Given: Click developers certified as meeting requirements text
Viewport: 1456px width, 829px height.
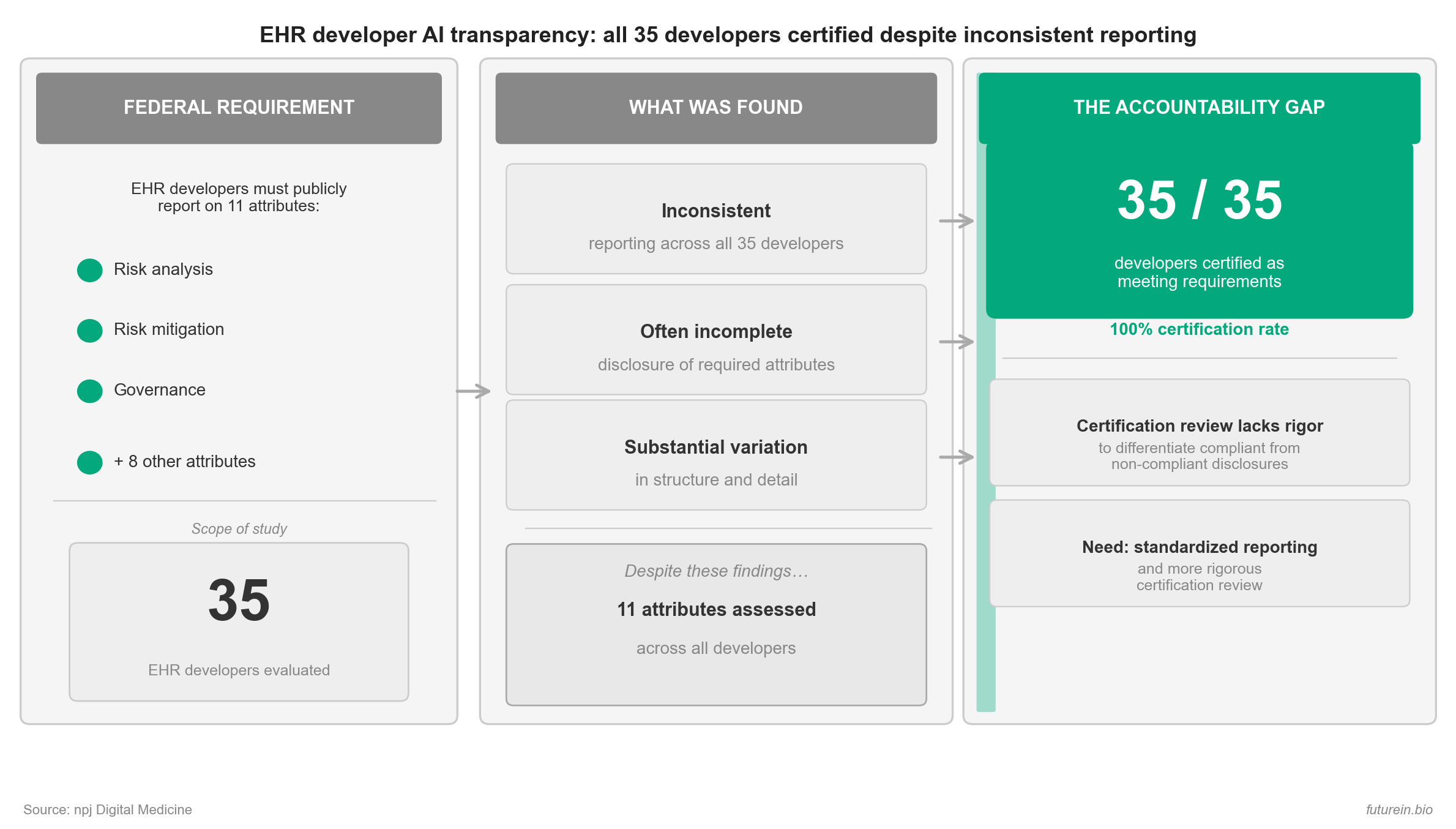Looking at the screenshot, I should point(1200,272).
